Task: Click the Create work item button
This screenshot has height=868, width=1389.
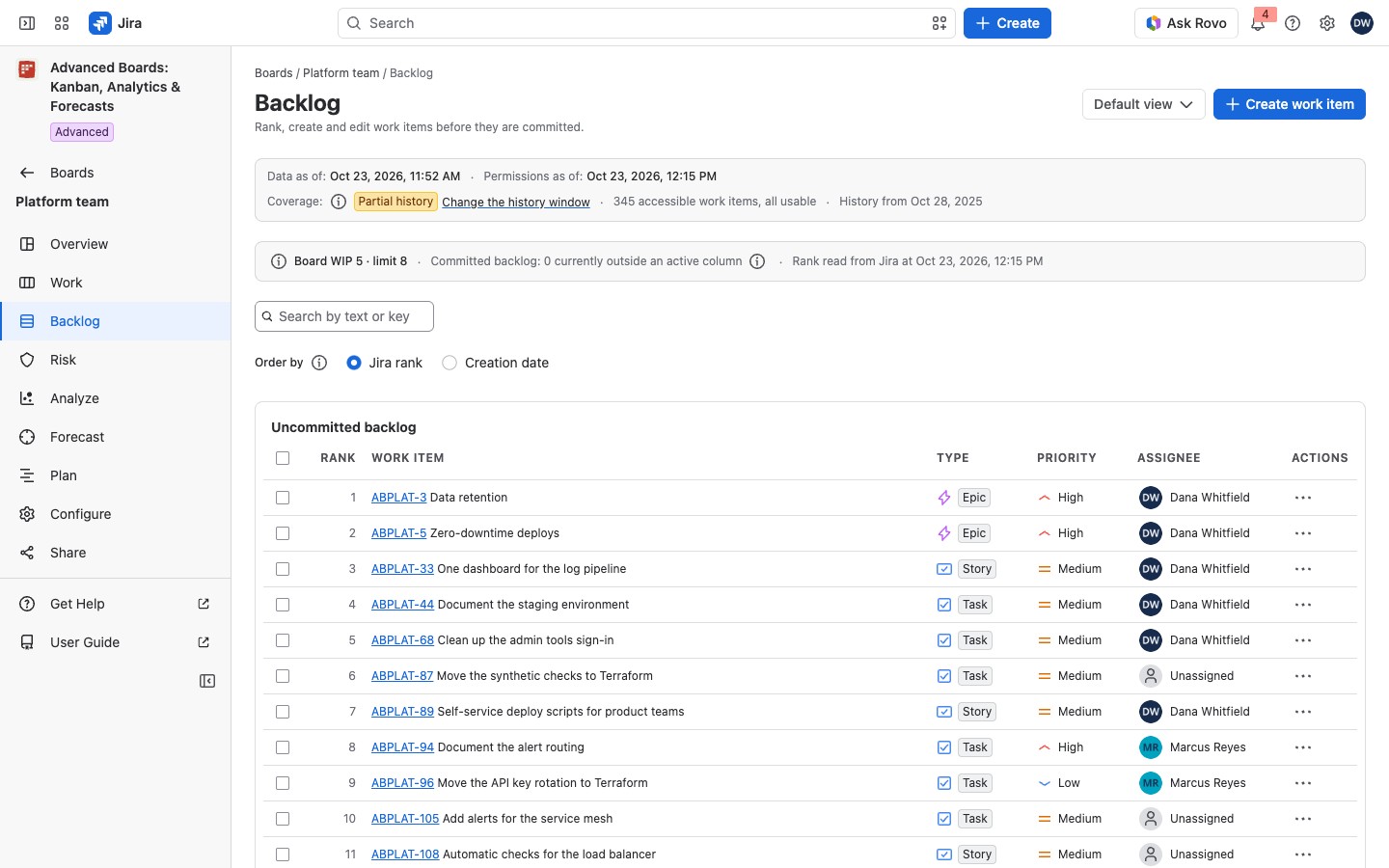Action: coord(1290,104)
